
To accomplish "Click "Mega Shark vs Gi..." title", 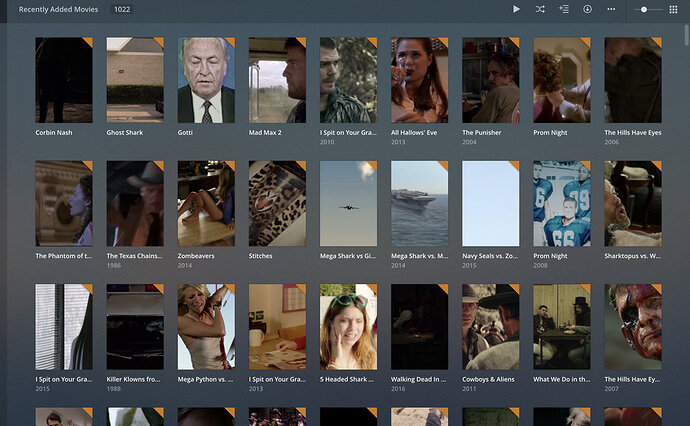I will (x=348, y=256).
